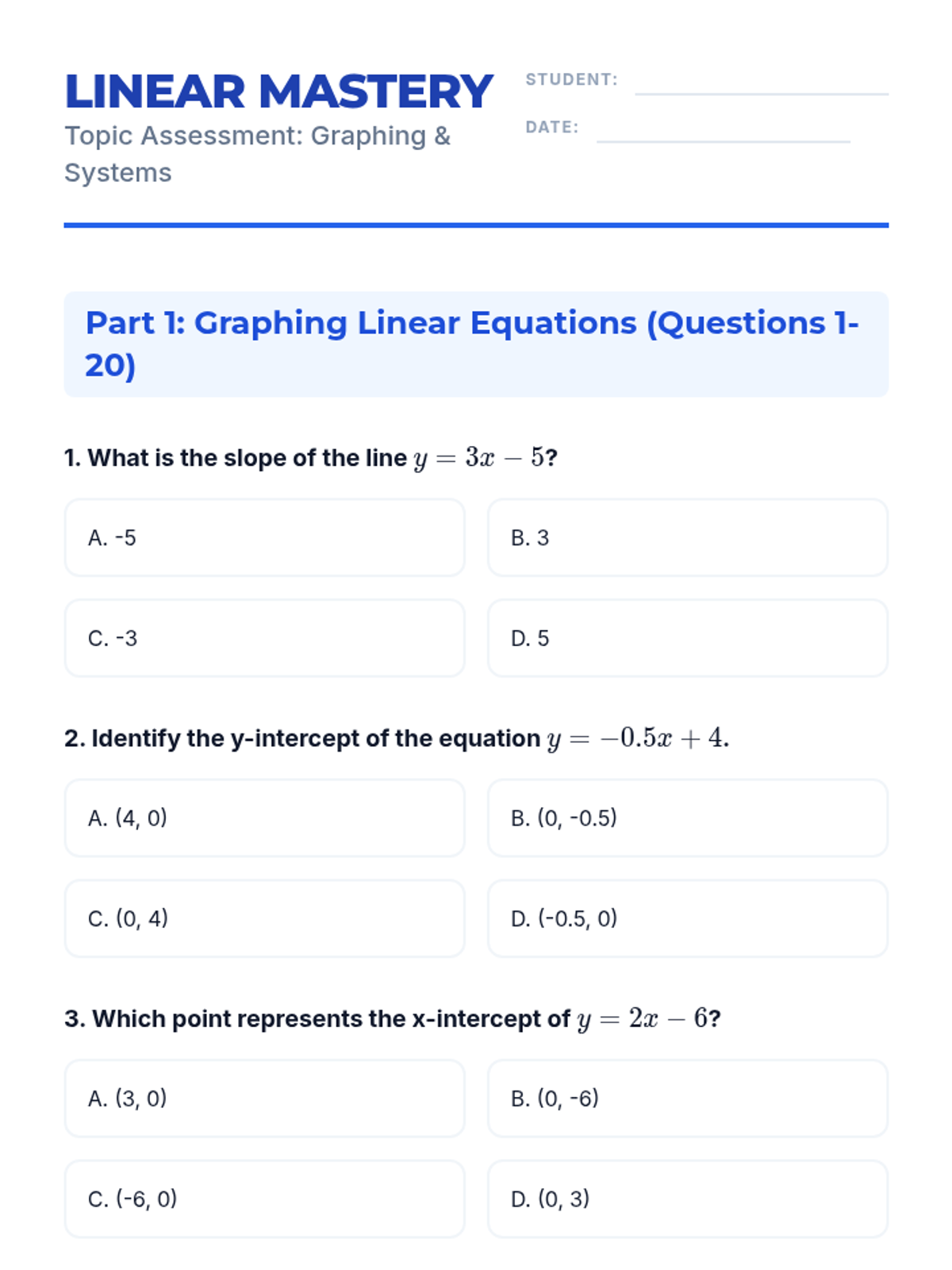Image resolution: width=952 pixels, height=1270 pixels.
Task: Pick answer C. -3 in question 1
Action: [264, 638]
